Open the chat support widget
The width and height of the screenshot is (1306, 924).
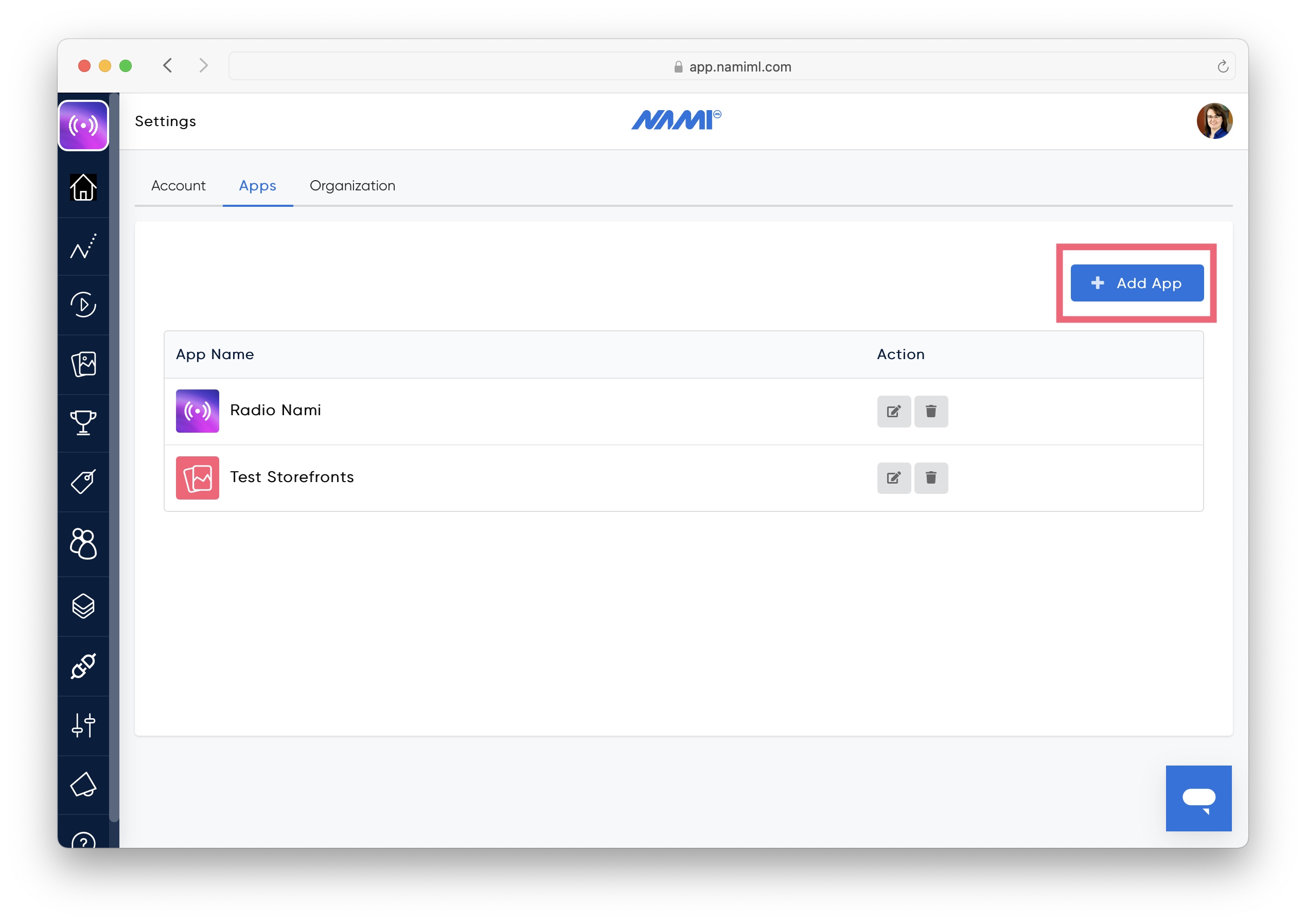coord(1198,797)
